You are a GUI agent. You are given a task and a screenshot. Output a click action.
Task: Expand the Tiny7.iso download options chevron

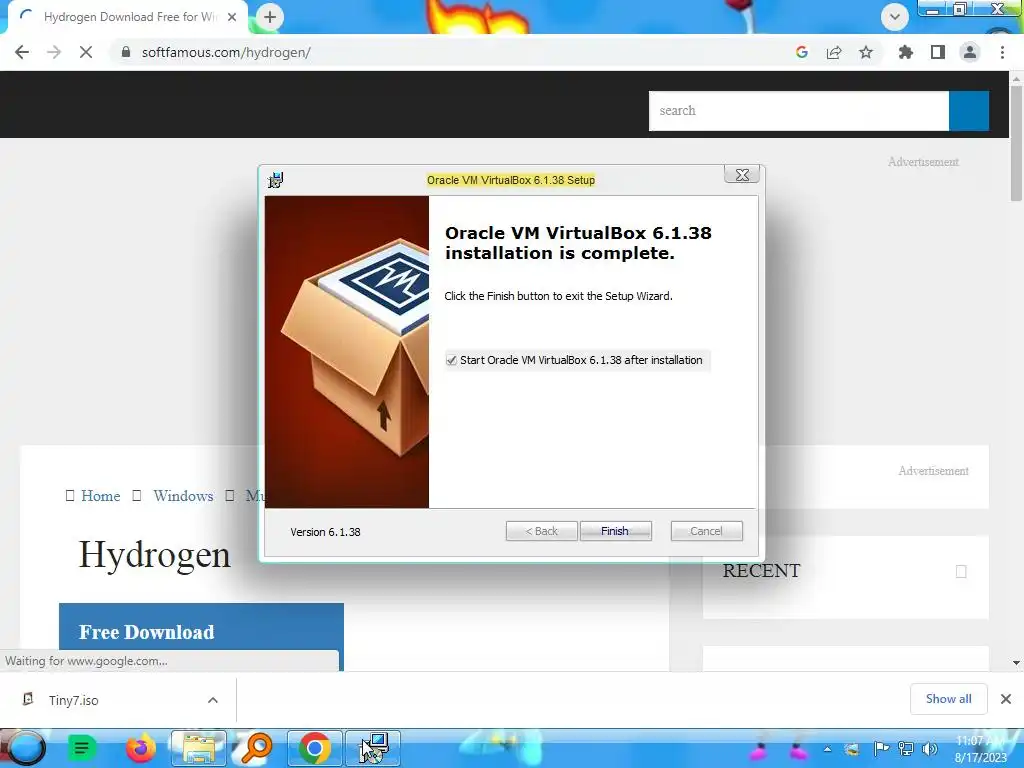(213, 700)
